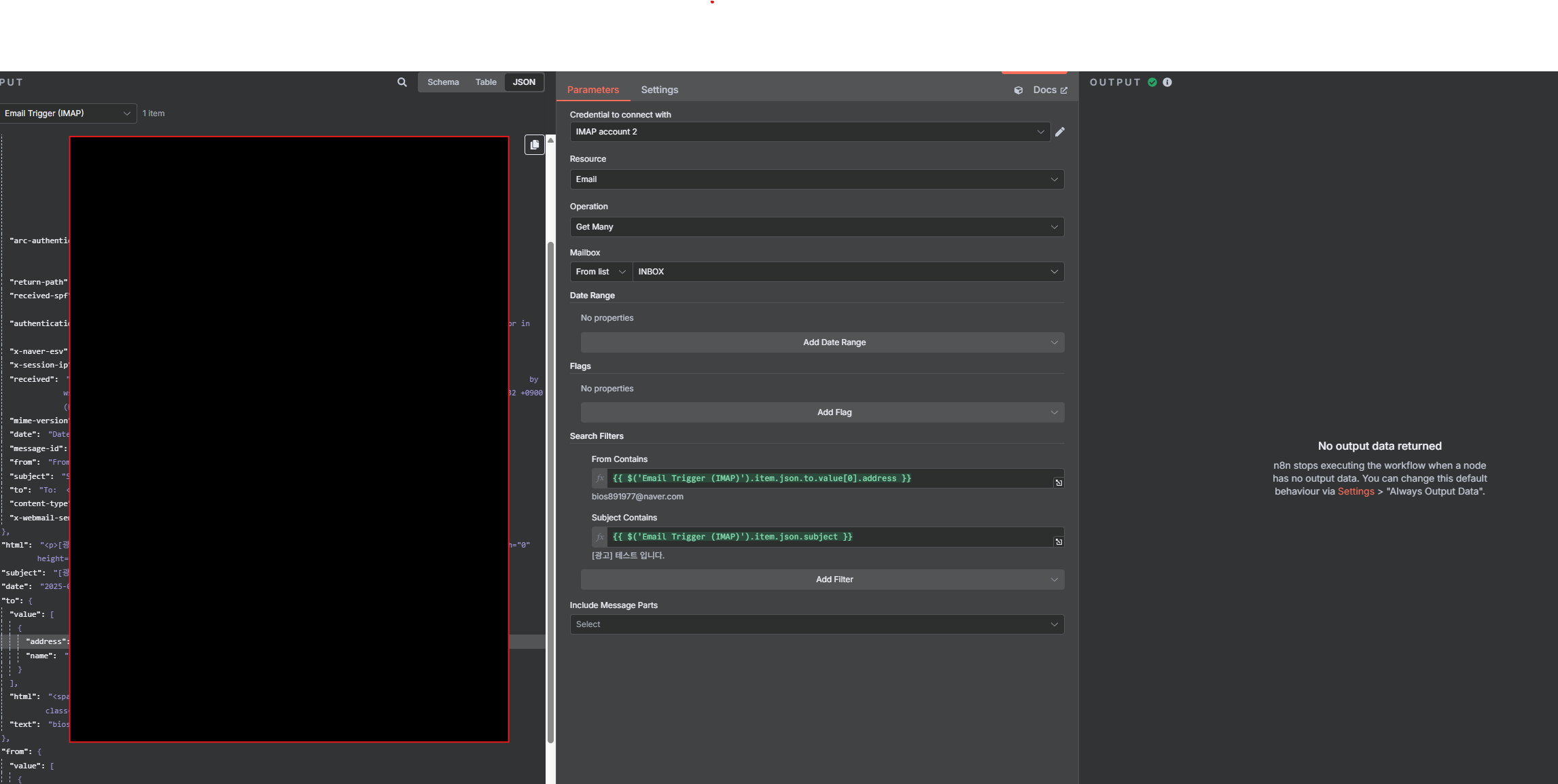The image size is (1558, 784).
Task: Click fx icon of Subject Contains field
Action: (x=599, y=537)
